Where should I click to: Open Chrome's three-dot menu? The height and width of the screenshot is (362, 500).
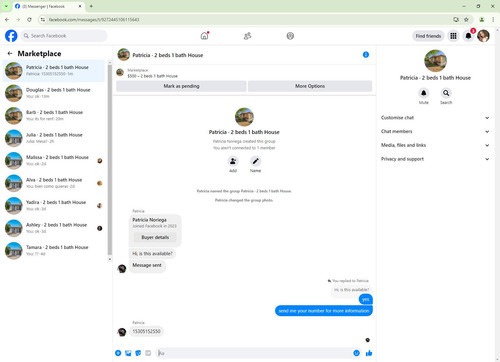[493, 20]
